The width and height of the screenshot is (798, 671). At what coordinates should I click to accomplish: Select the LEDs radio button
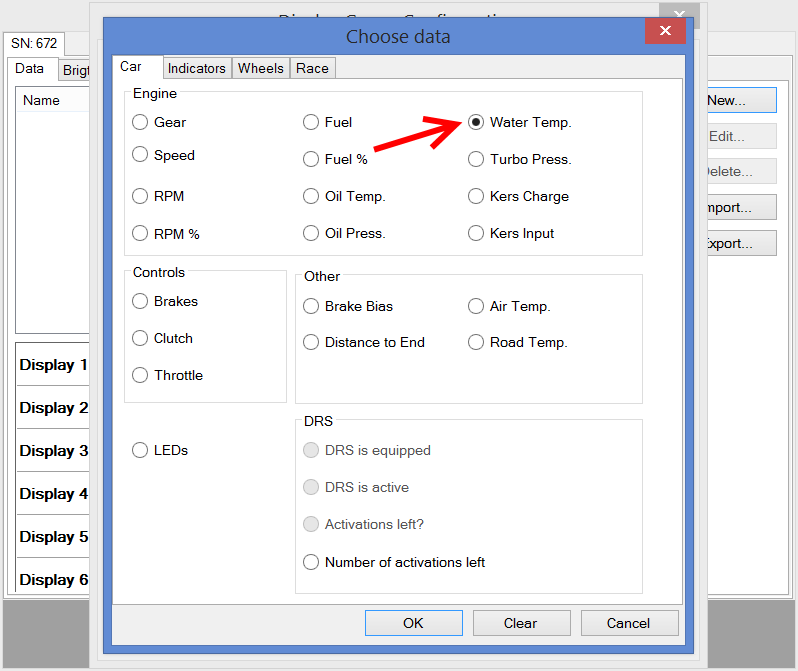(140, 450)
